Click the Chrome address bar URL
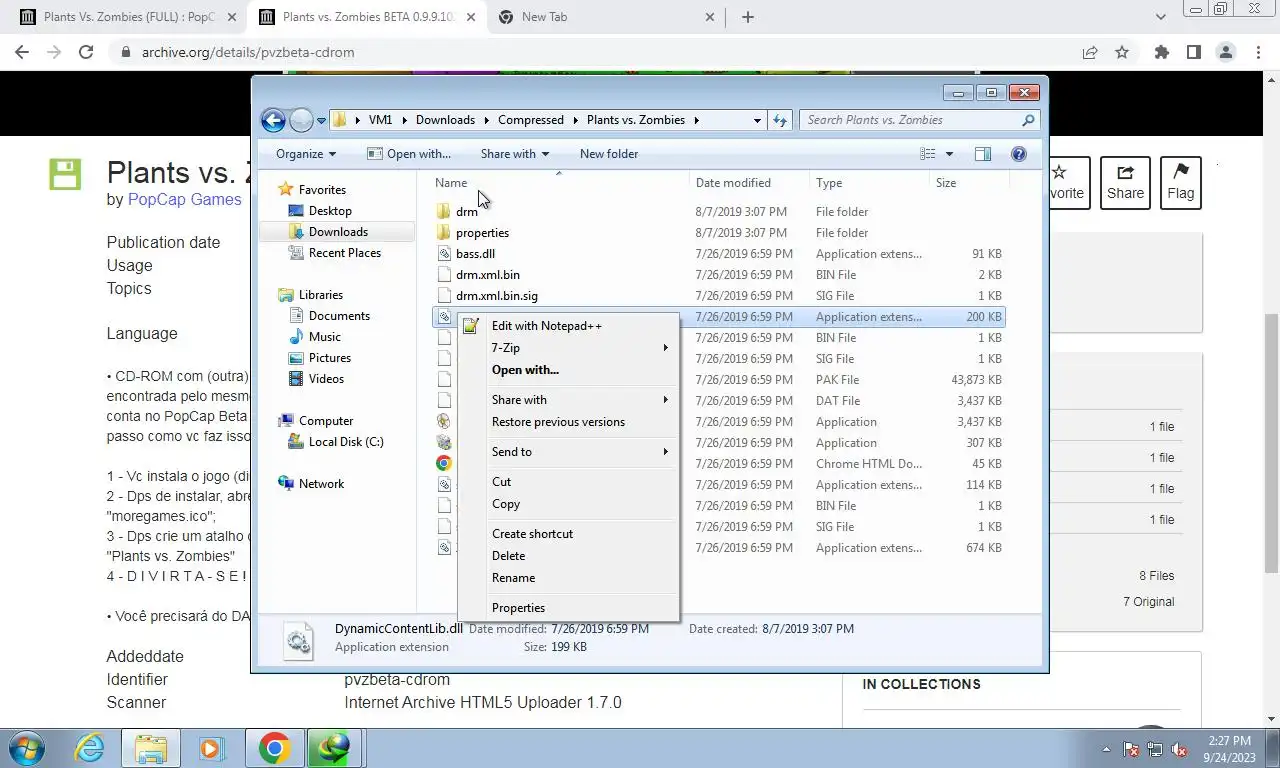1280x768 pixels. click(x=248, y=52)
